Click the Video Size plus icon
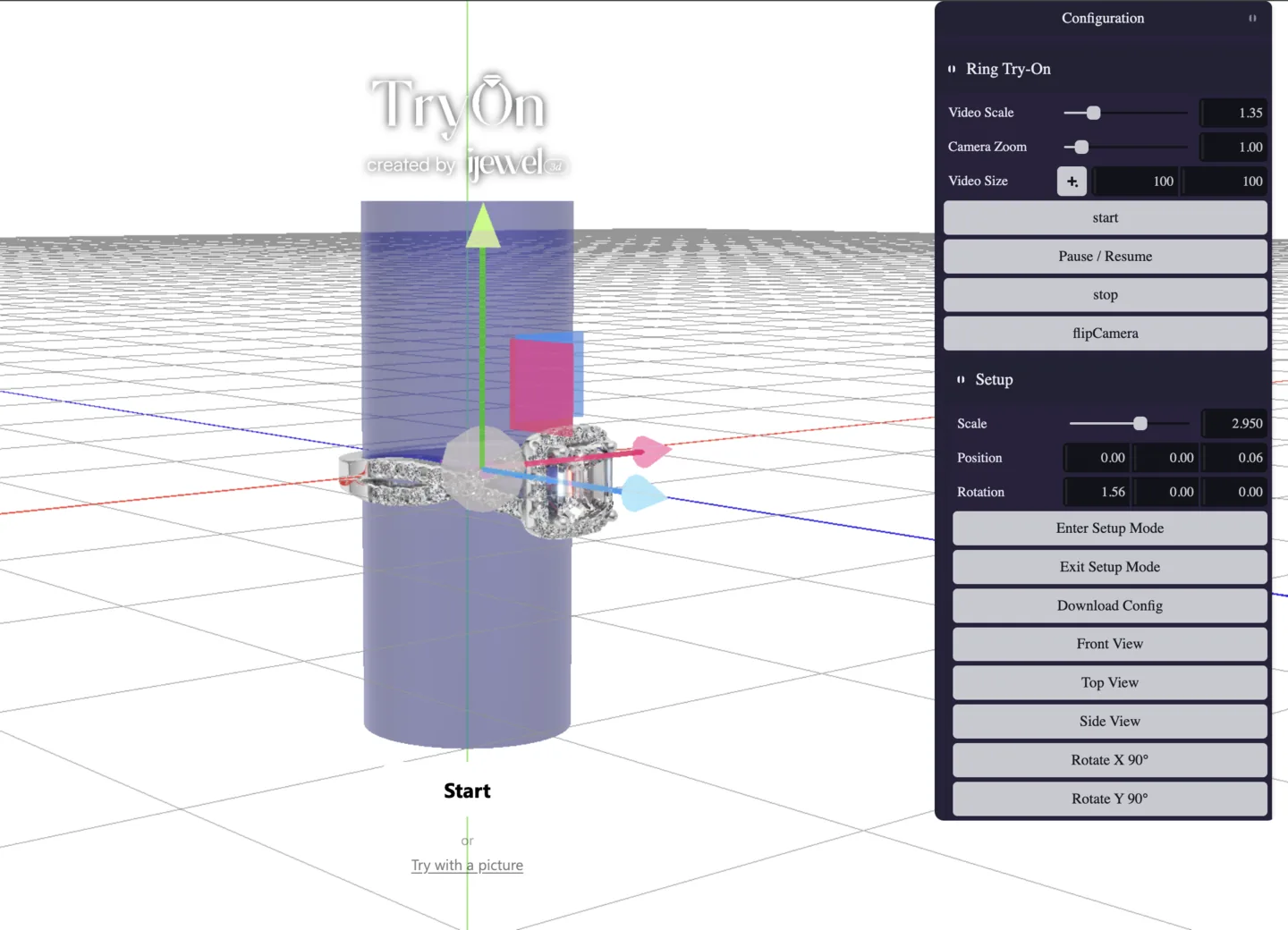Screen dimensions: 1288x930 tap(1072, 182)
